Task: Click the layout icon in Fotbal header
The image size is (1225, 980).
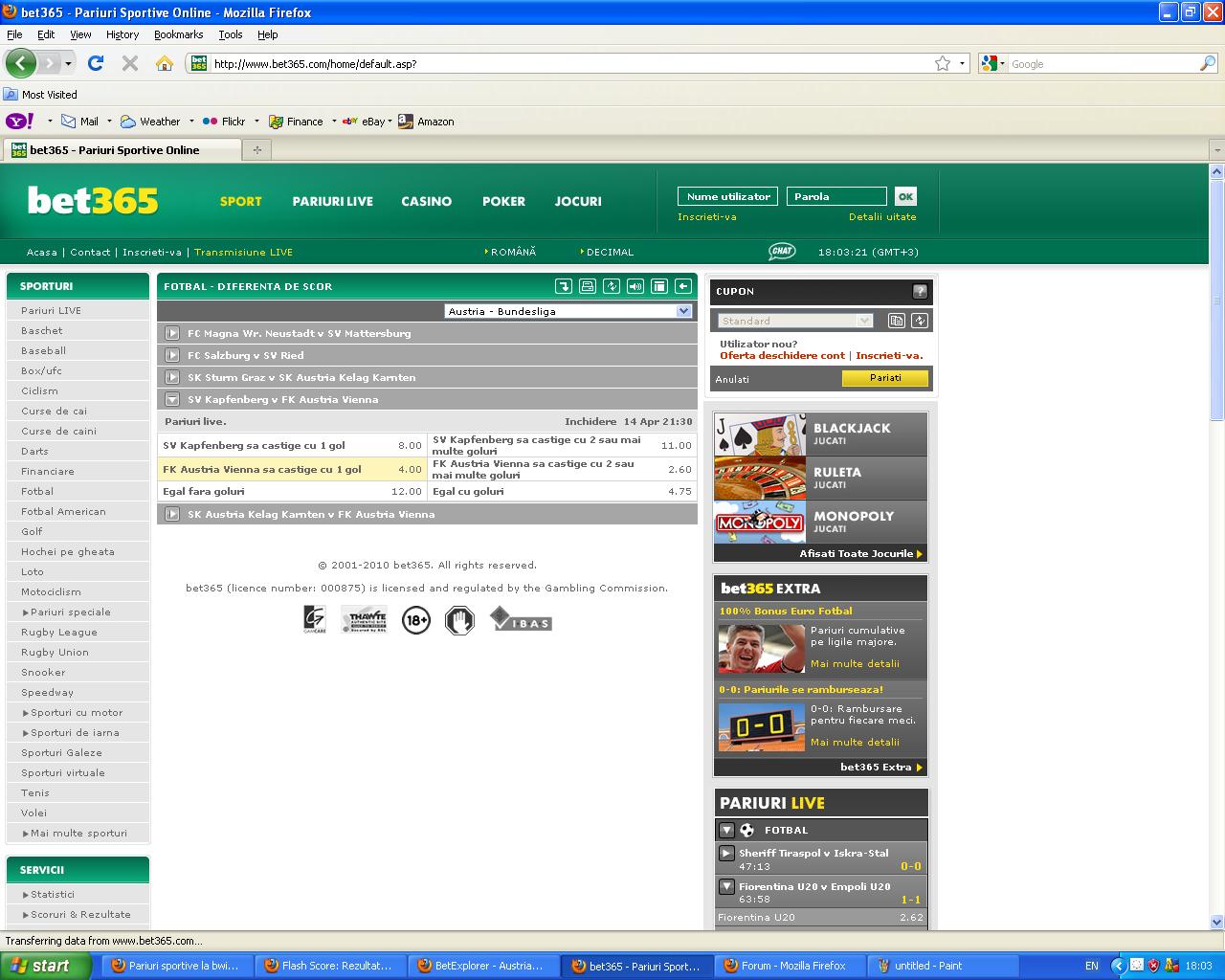Action: [x=658, y=286]
